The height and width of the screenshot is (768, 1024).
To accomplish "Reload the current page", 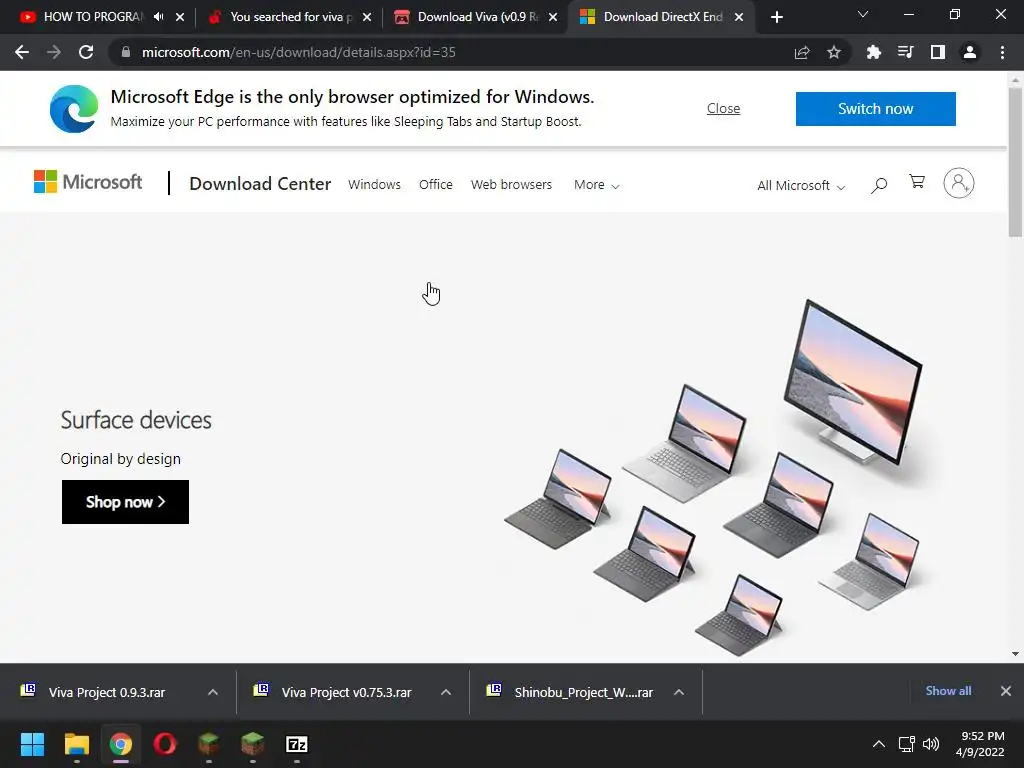I will click(86, 52).
